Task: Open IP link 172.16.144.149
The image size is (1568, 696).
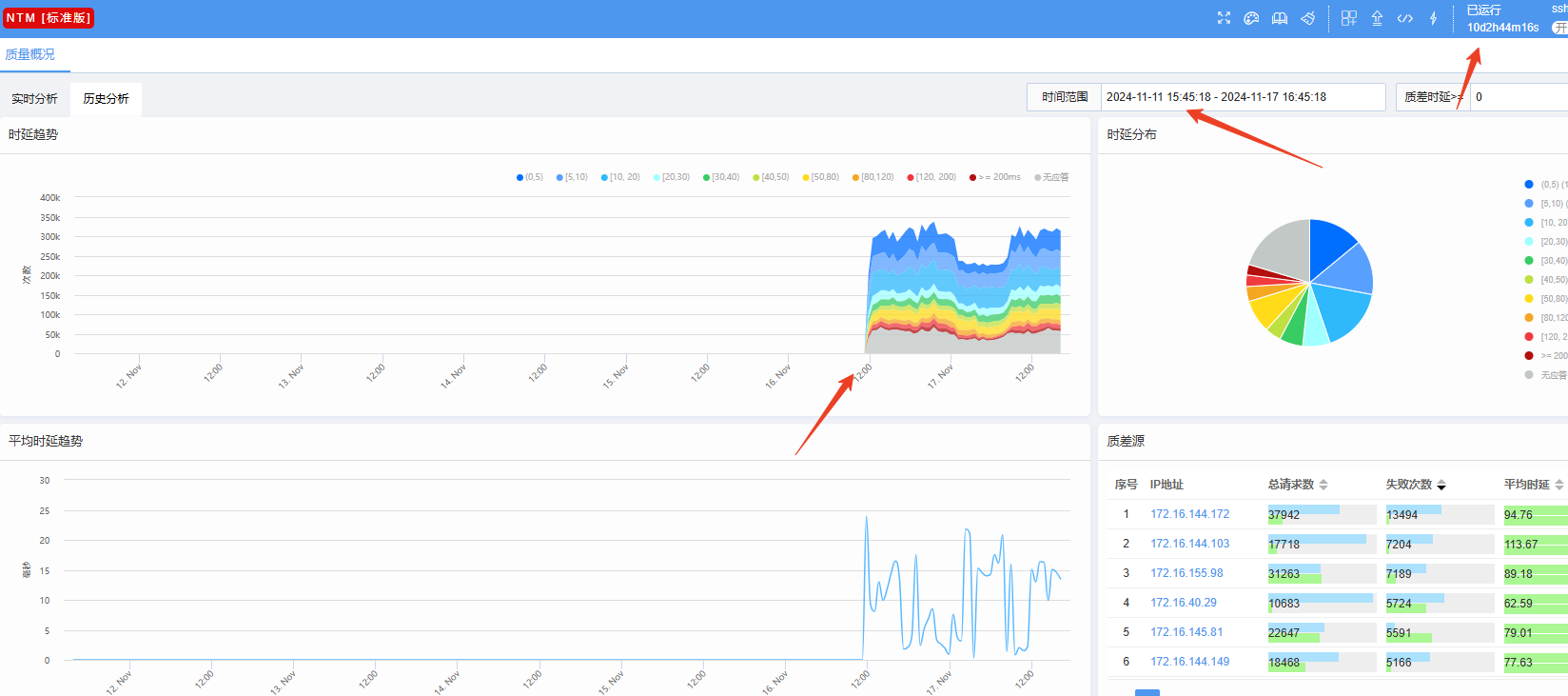Action: (x=1189, y=662)
